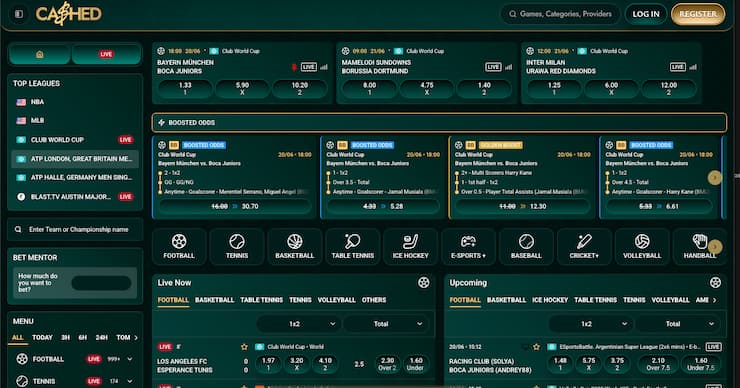Click the football icon in Live Now header

[423, 283]
